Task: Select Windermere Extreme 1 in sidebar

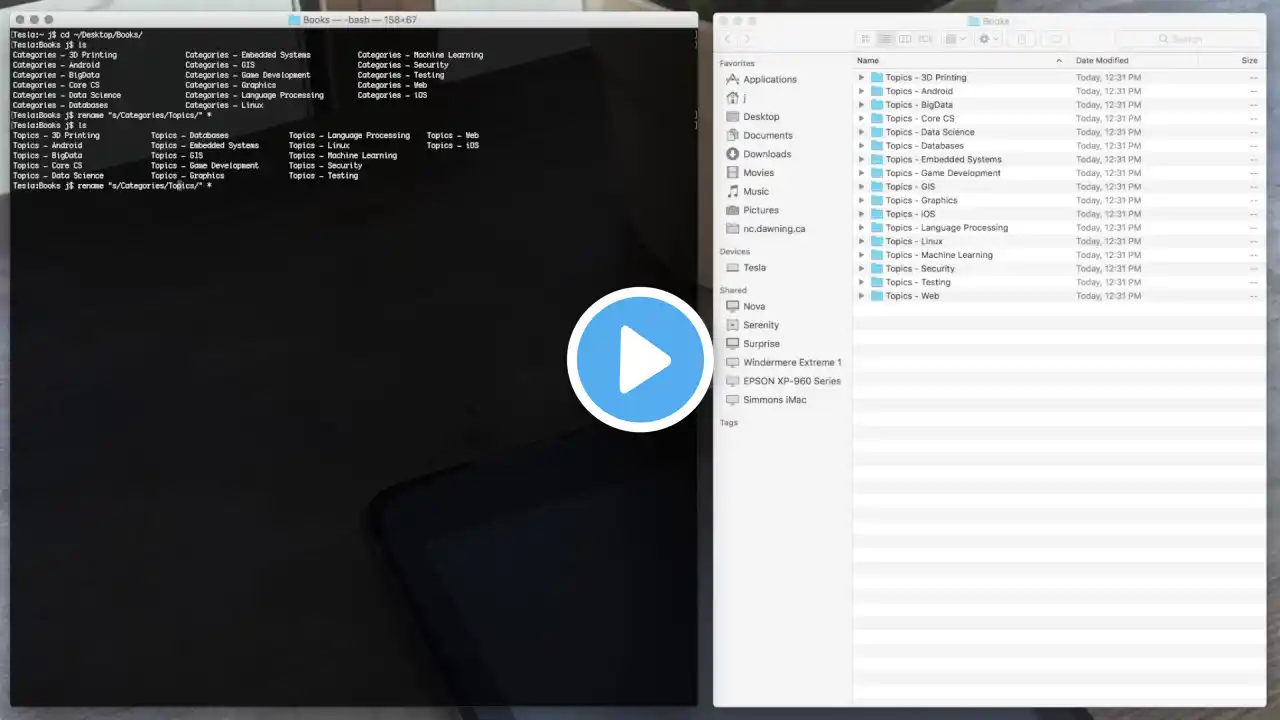Action: (792, 362)
